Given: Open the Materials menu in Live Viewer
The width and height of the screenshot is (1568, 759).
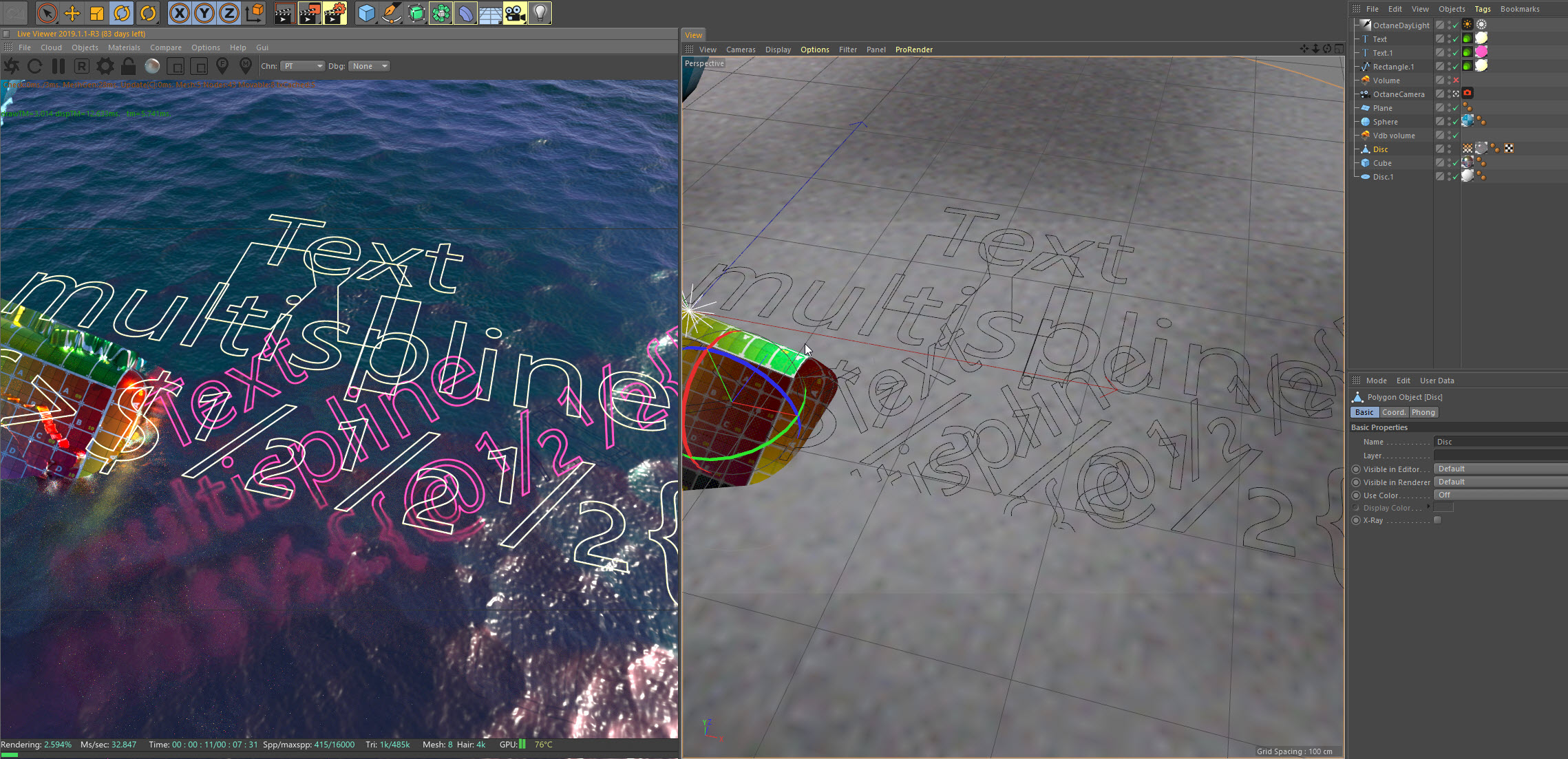Looking at the screenshot, I should point(124,47).
